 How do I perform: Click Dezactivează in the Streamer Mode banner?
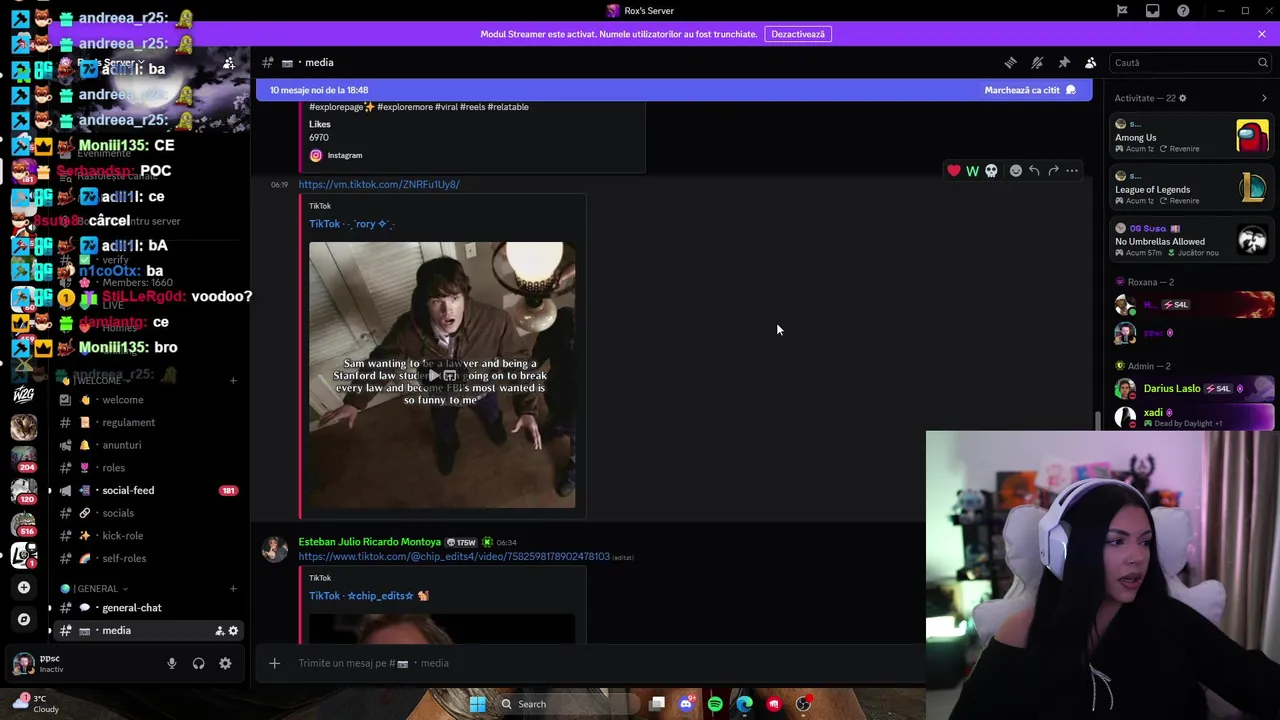[x=798, y=34]
